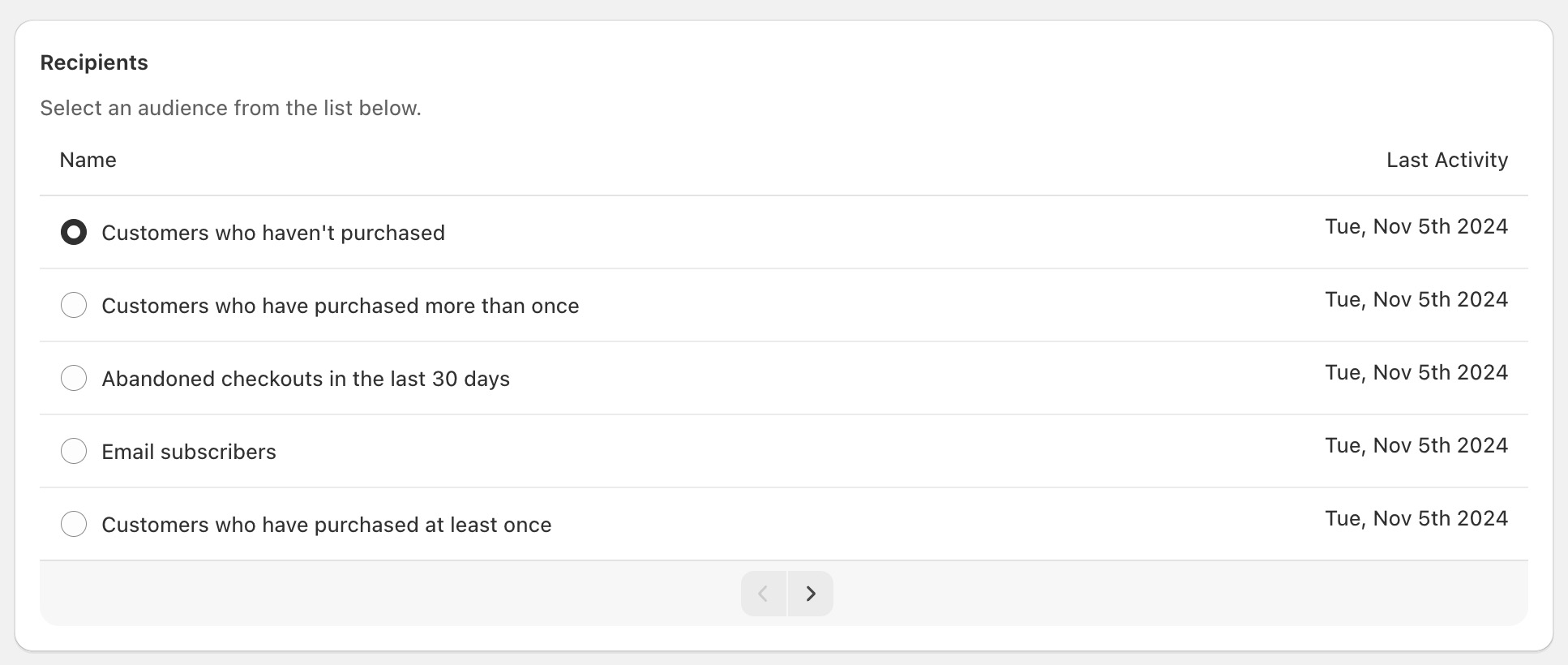The width and height of the screenshot is (1568, 665).
Task: Choose 'Customers who have purchased more than once' radio
Action: tap(74, 306)
